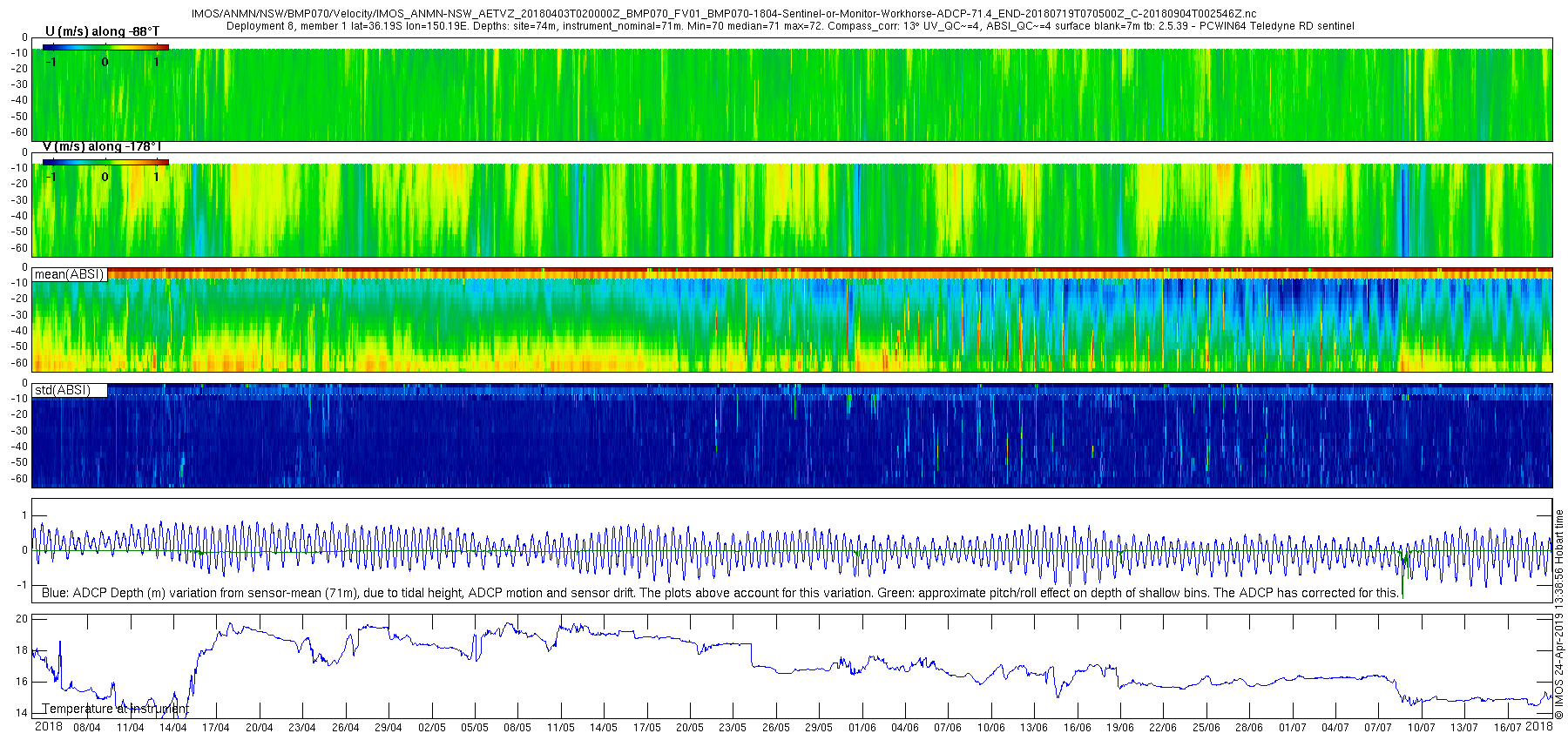Select the IMOS/ANMN file path title line

[x=724, y=14]
